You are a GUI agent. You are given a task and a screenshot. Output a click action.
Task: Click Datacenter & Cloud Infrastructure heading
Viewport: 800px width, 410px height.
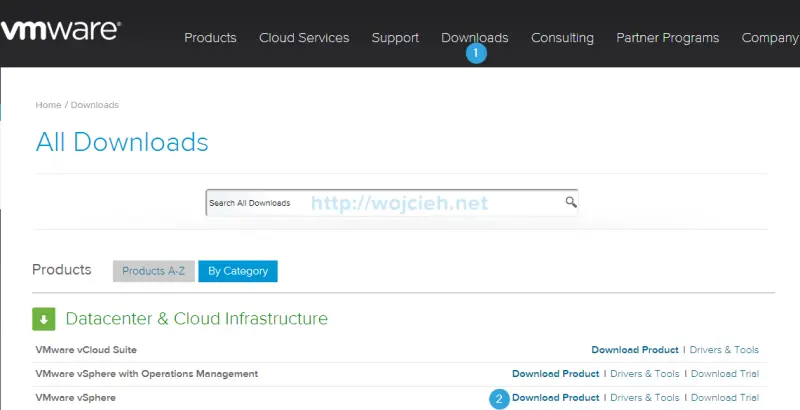click(196, 319)
